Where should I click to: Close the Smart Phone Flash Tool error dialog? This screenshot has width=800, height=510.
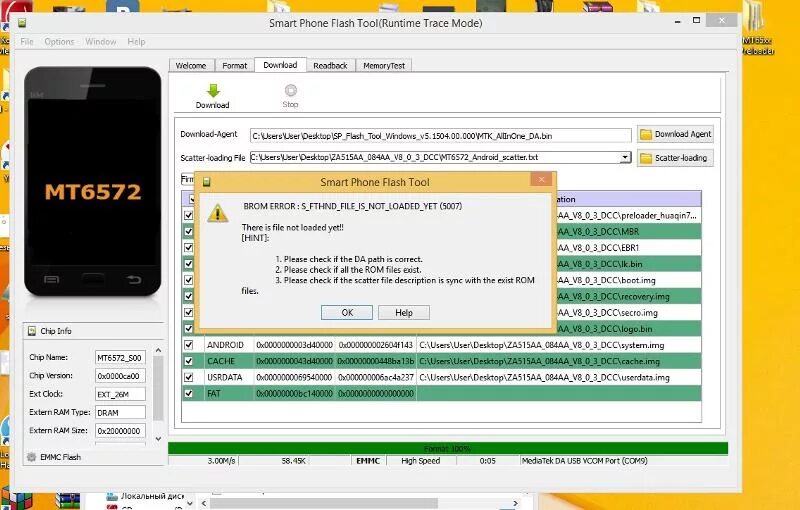tap(541, 179)
